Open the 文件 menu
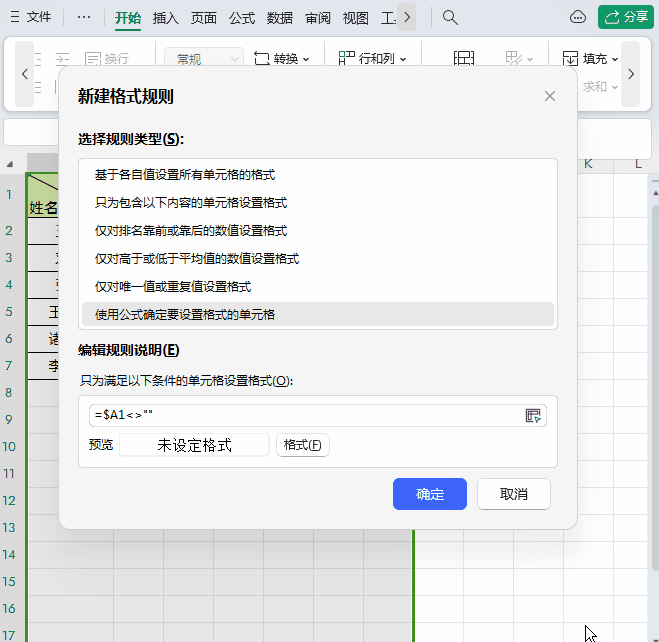The width and height of the screenshot is (659, 642). [x=31, y=17]
